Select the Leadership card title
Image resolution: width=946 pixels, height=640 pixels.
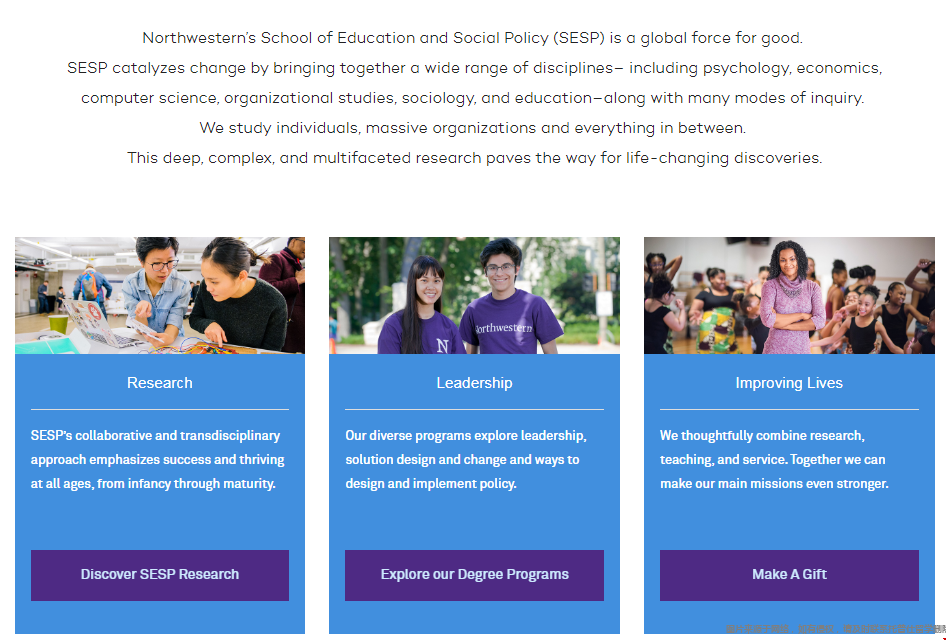(474, 383)
